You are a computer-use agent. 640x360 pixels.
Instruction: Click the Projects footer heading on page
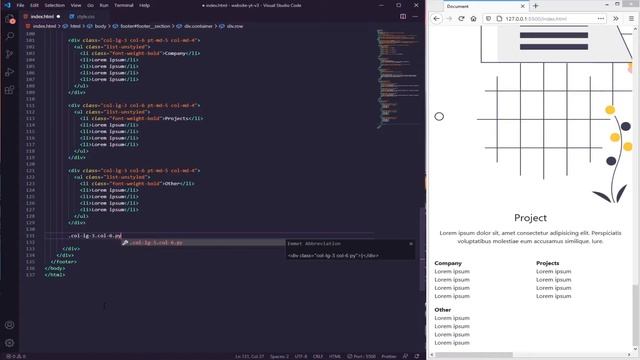[547, 263]
